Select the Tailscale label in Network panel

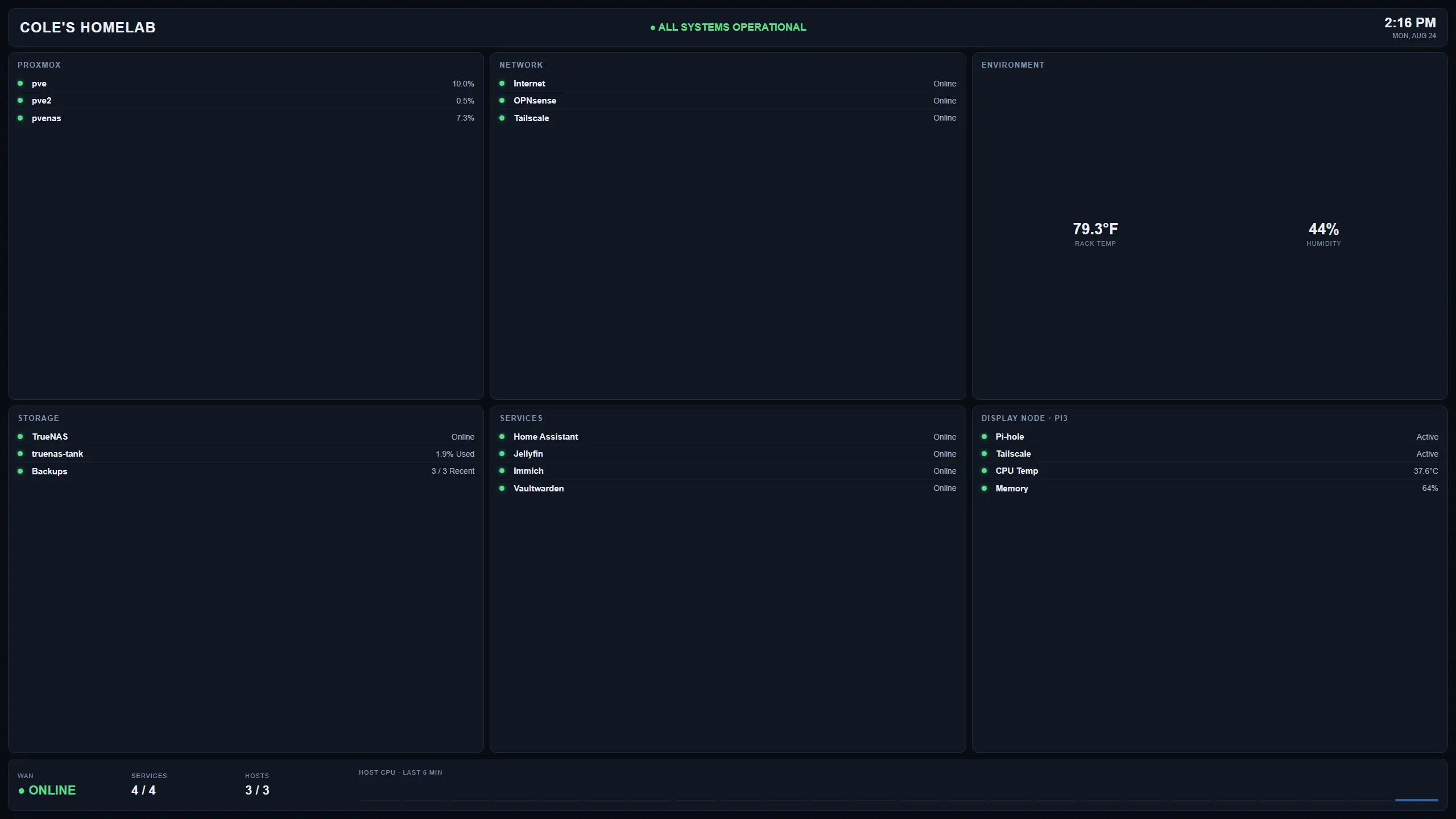(532, 118)
